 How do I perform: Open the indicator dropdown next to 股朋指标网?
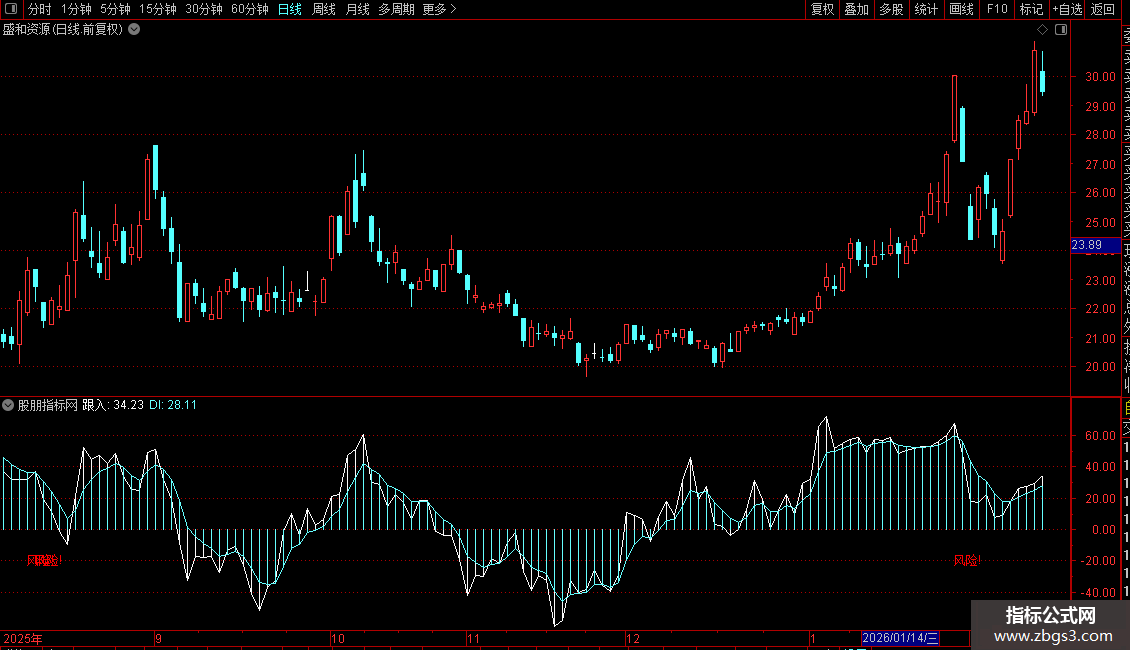click(x=8, y=405)
